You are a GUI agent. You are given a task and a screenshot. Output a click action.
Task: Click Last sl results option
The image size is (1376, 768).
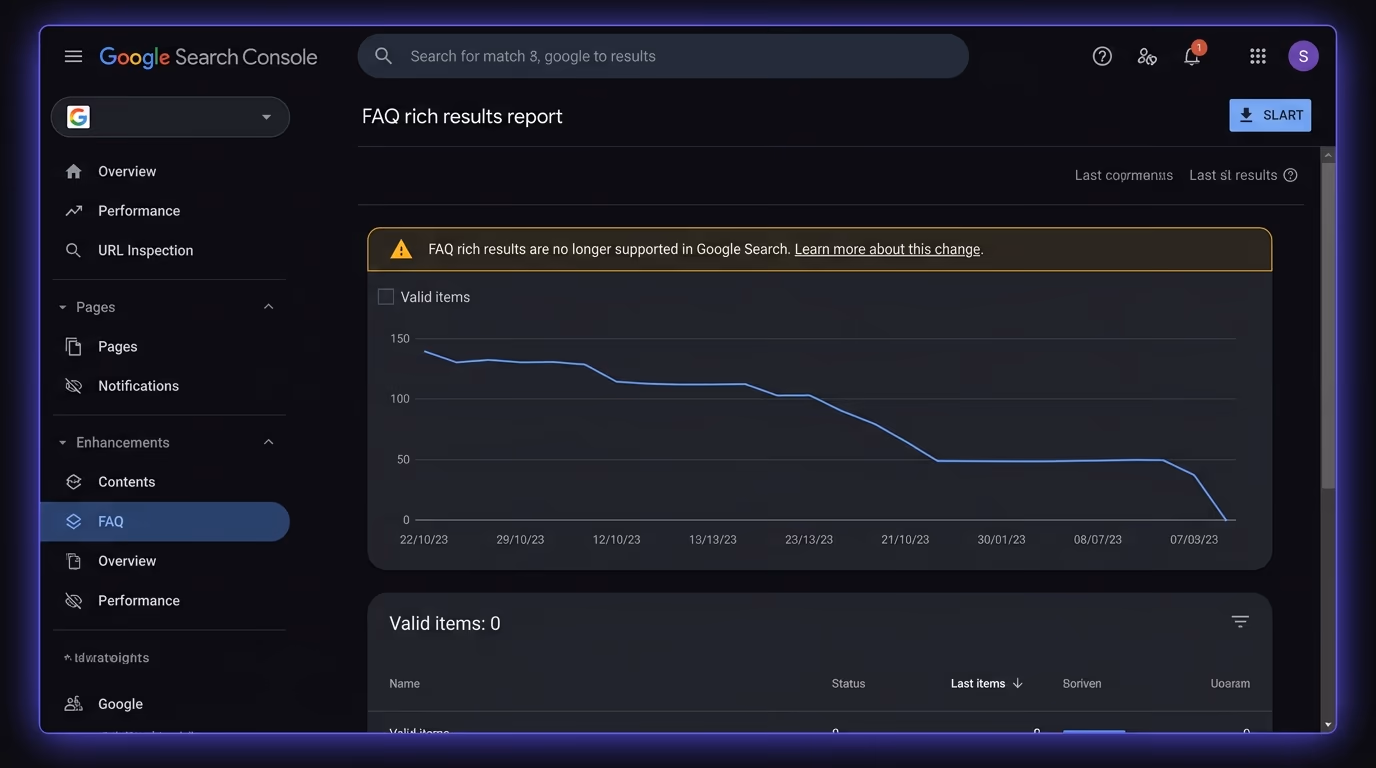tap(1233, 175)
